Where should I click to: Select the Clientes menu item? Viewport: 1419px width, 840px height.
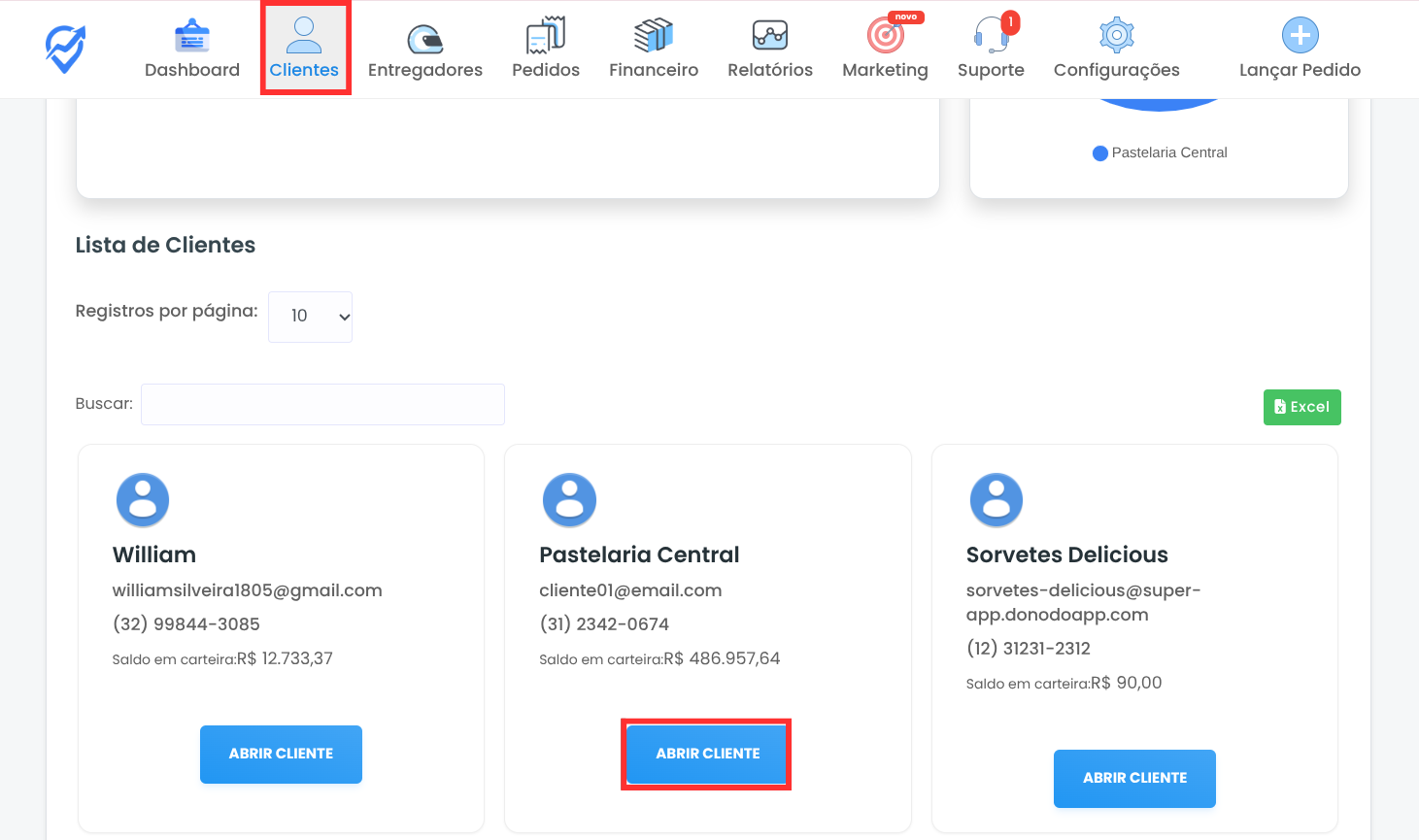tap(304, 49)
